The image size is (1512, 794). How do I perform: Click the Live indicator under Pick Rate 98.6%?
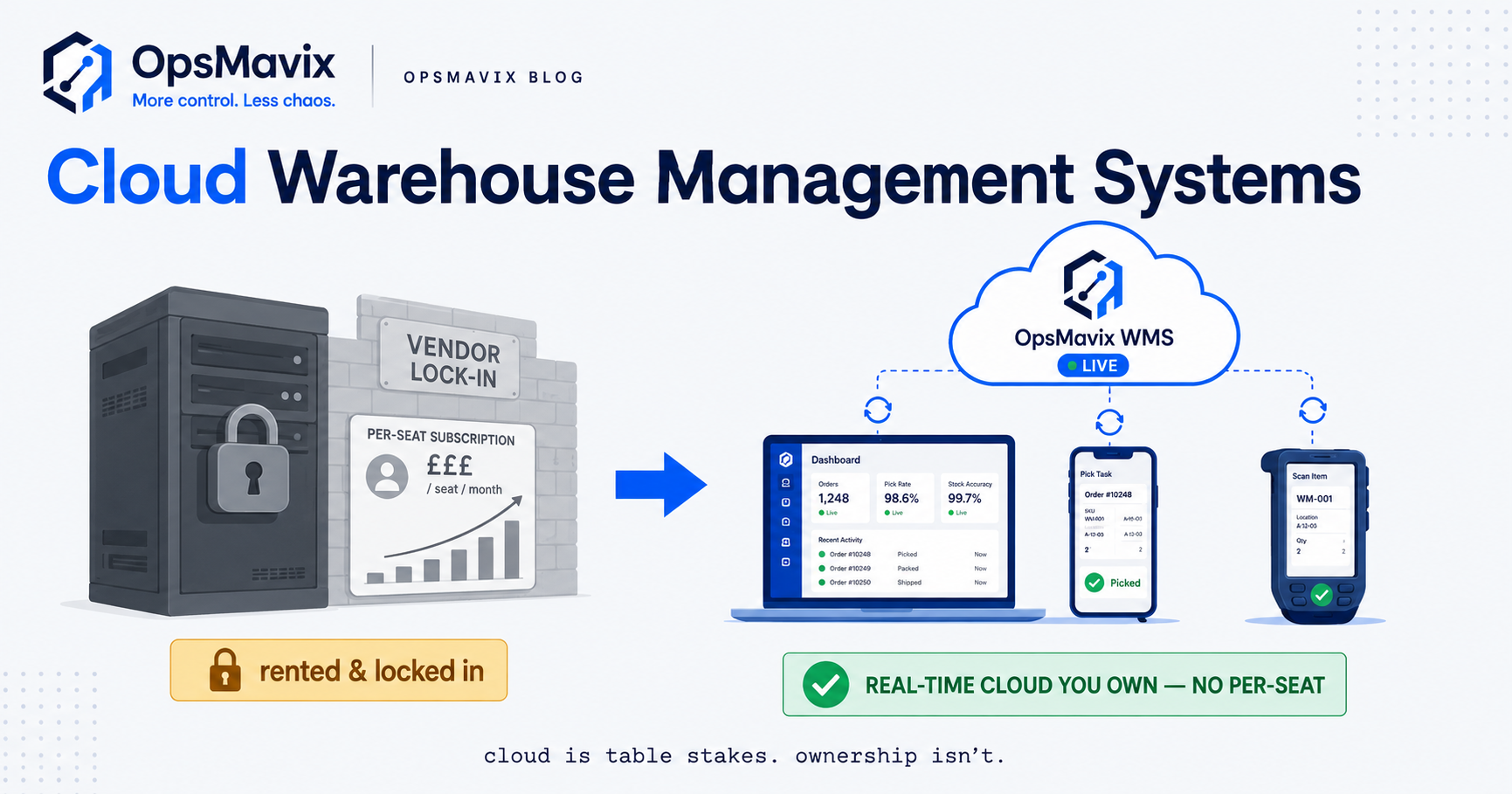[x=894, y=513]
